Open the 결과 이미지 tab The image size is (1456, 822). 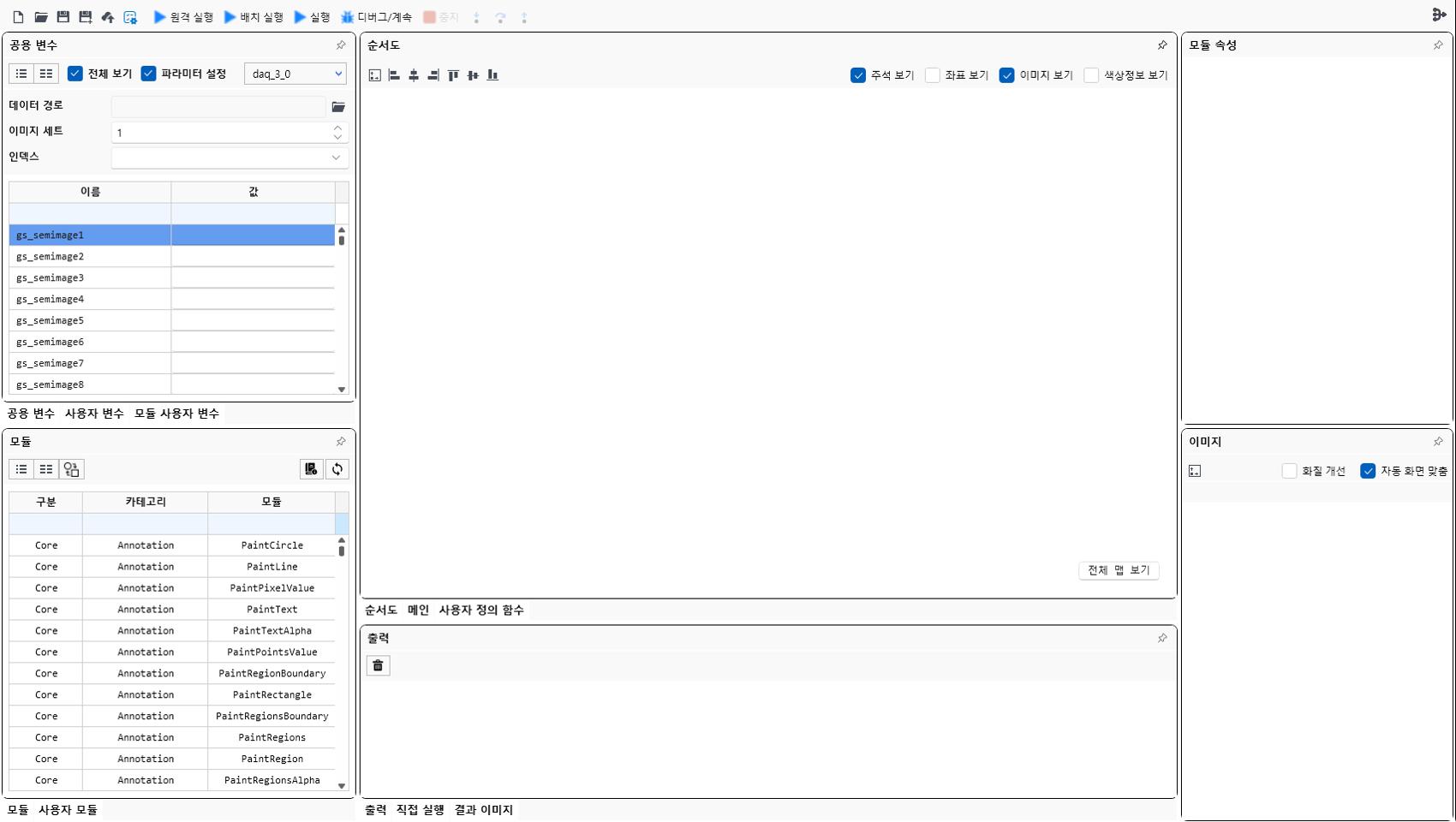483,810
